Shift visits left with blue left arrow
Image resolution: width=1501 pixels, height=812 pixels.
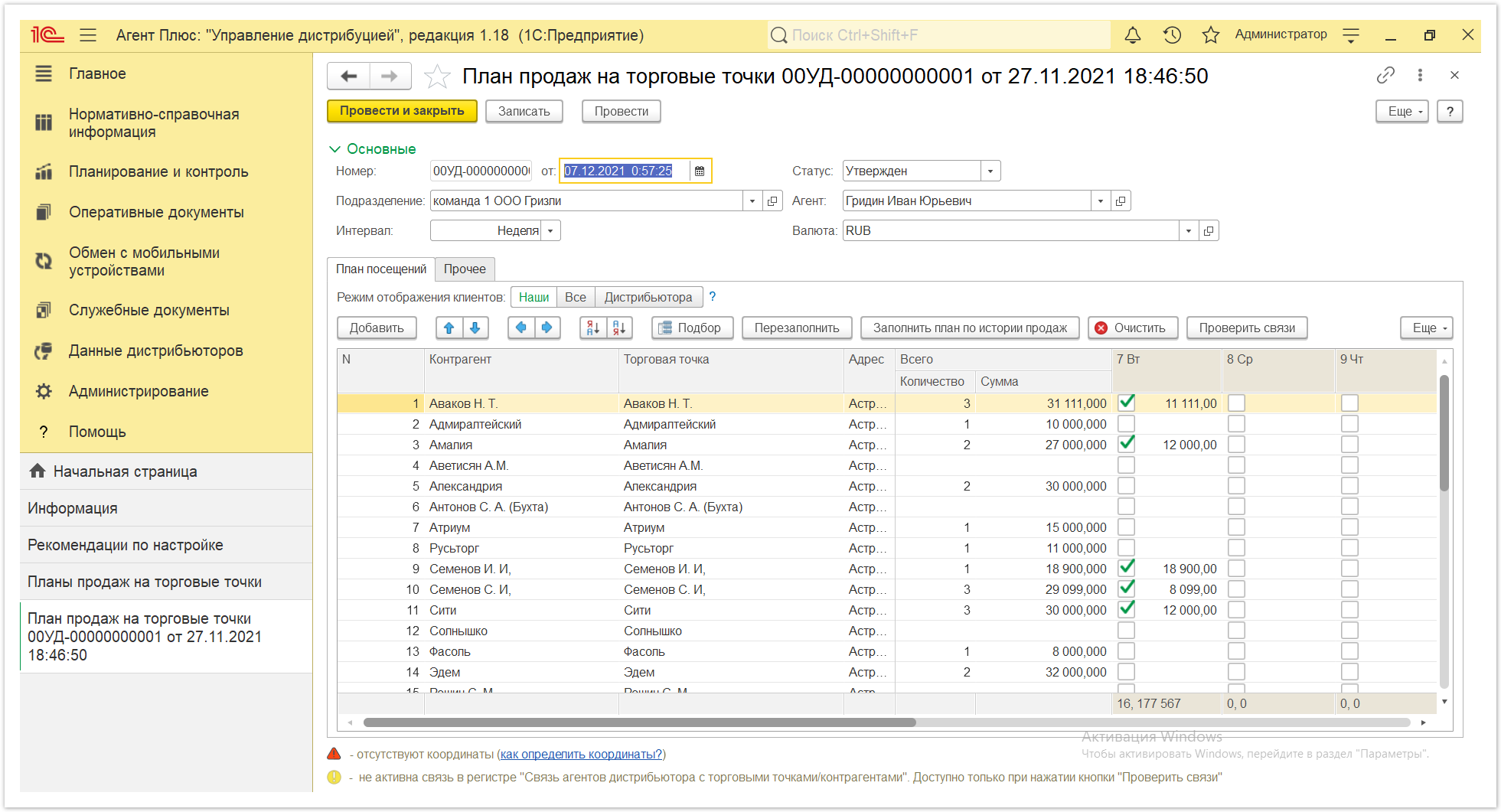(x=520, y=328)
